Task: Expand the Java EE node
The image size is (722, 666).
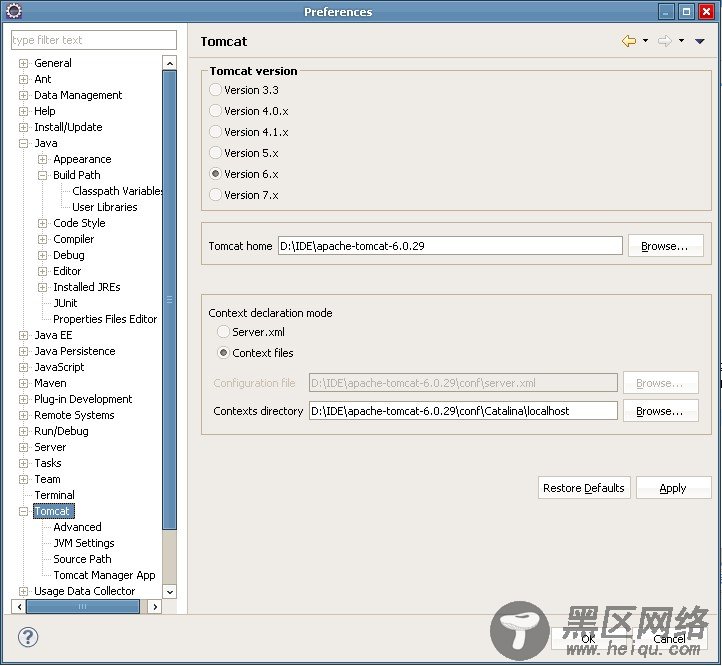Action: (x=23, y=335)
